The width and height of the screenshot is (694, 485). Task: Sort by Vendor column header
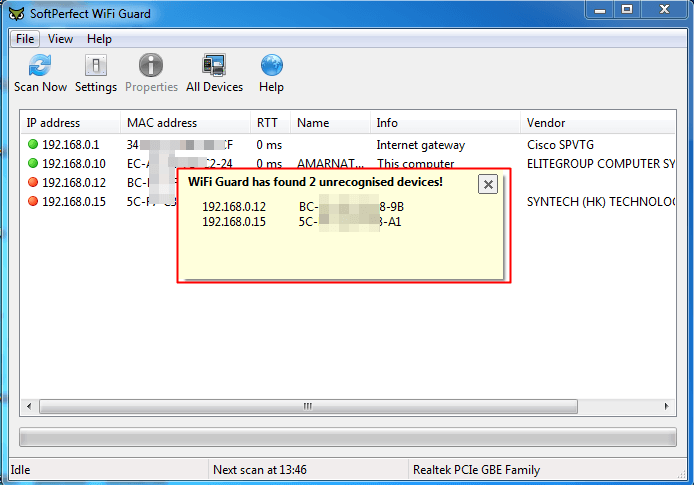tap(598, 123)
